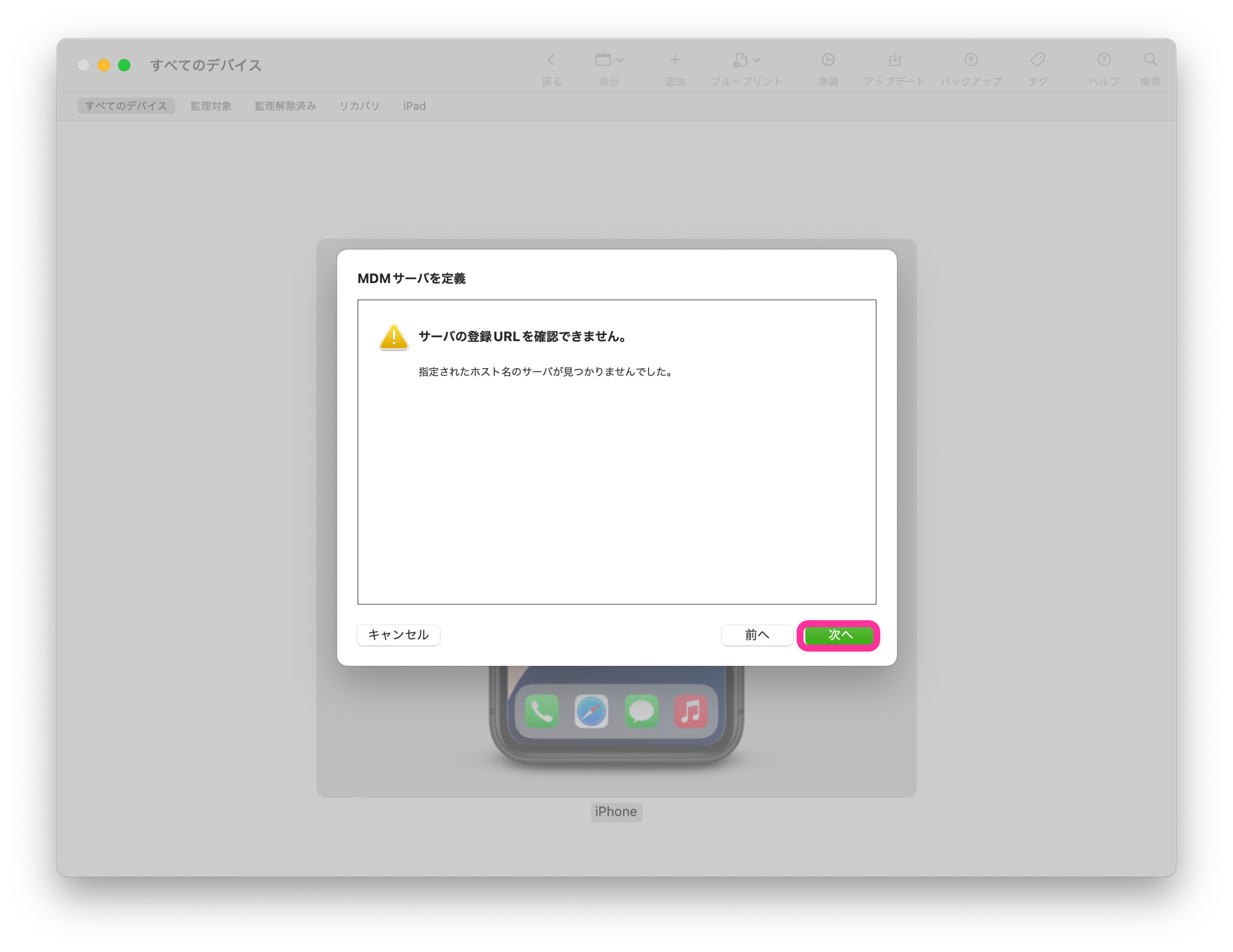Image resolution: width=1233 pixels, height=952 pixels.
Task: Open the Blueprints (ブループリント) icon
Action: (x=740, y=60)
